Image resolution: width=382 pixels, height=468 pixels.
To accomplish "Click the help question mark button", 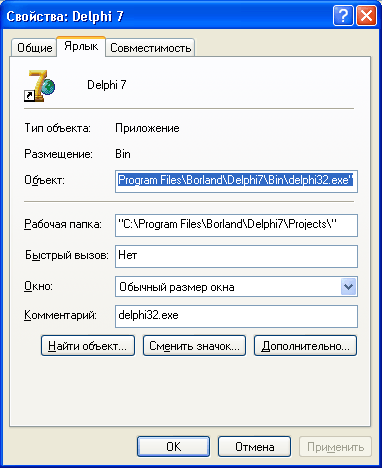I will [x=343, y=15].
